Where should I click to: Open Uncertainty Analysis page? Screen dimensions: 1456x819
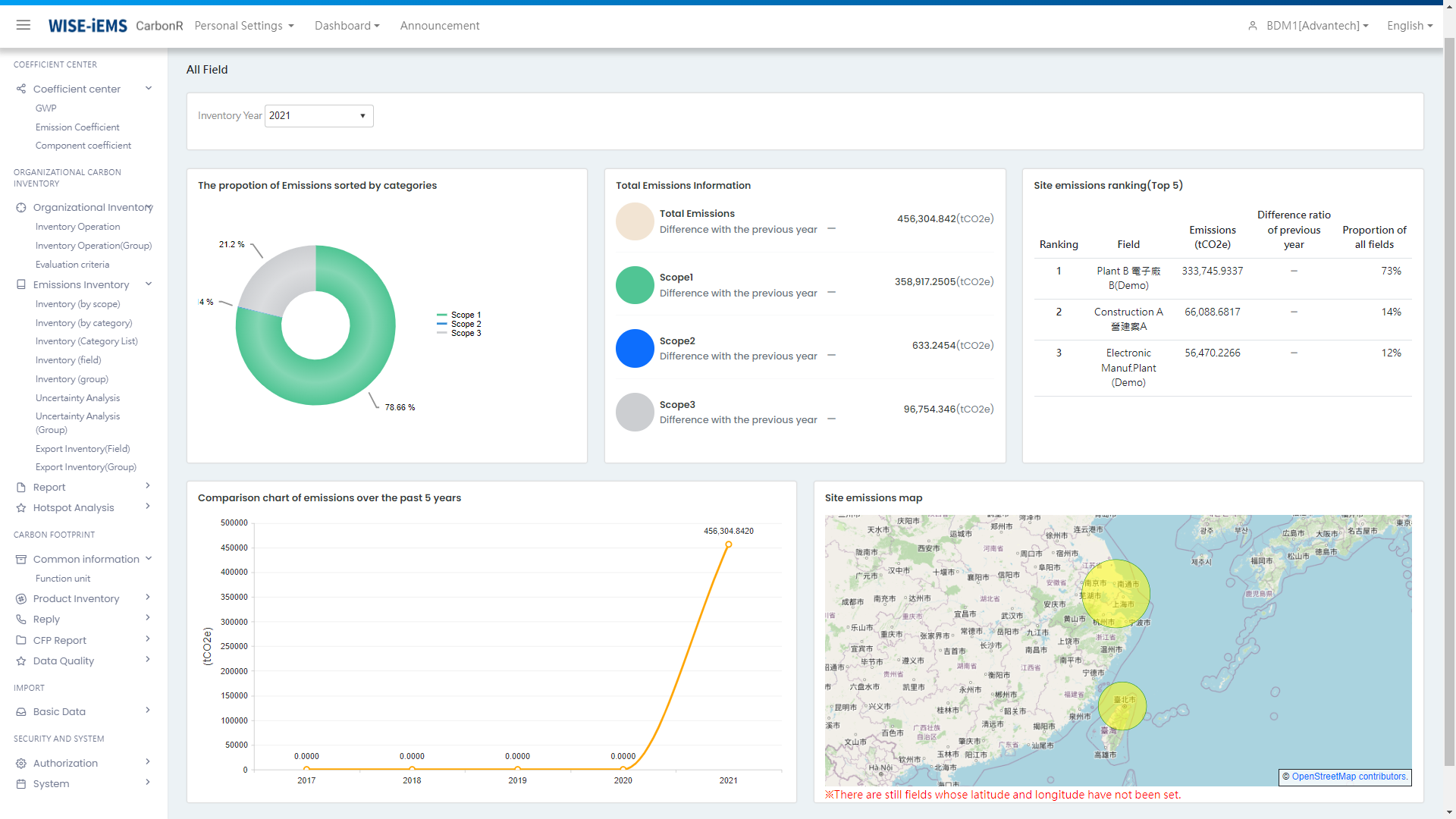click(77, 398)
